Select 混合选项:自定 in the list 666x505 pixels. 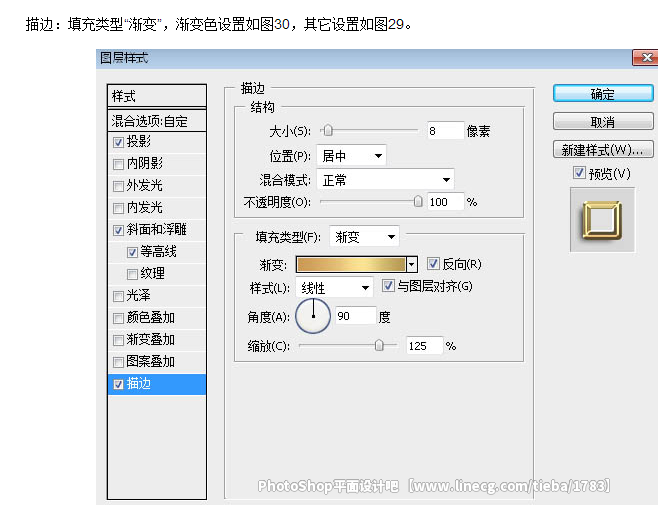coord(156,121)
